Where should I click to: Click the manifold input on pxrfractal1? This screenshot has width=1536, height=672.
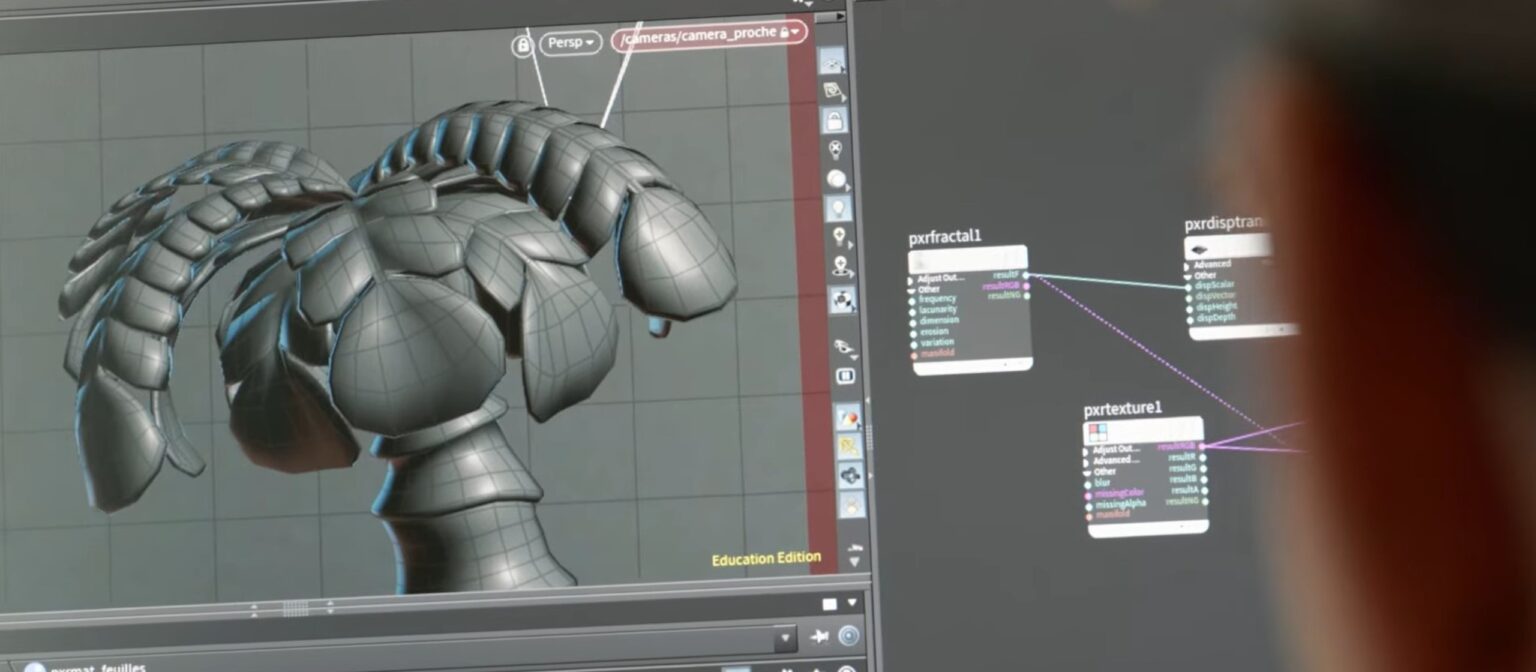(x=913, y=354)
